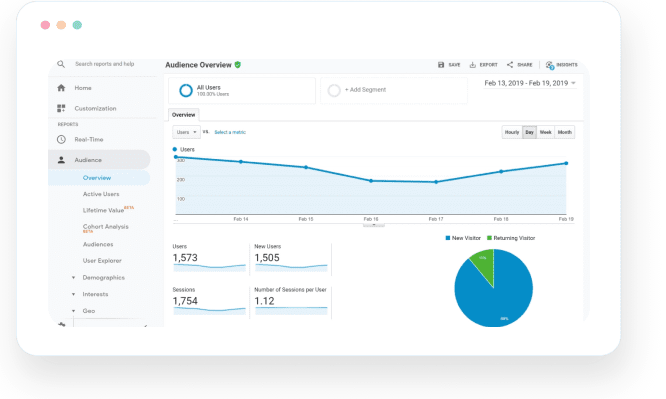Click the All Users segment label
The width and height of the screenshot is (666, 399).
(x=209, y=88)
